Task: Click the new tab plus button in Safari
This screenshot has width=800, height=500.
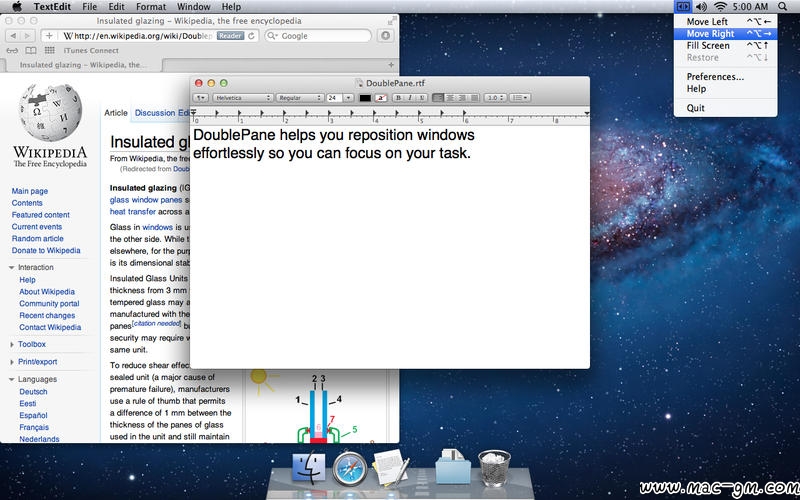Action: [x=391, y=65]
